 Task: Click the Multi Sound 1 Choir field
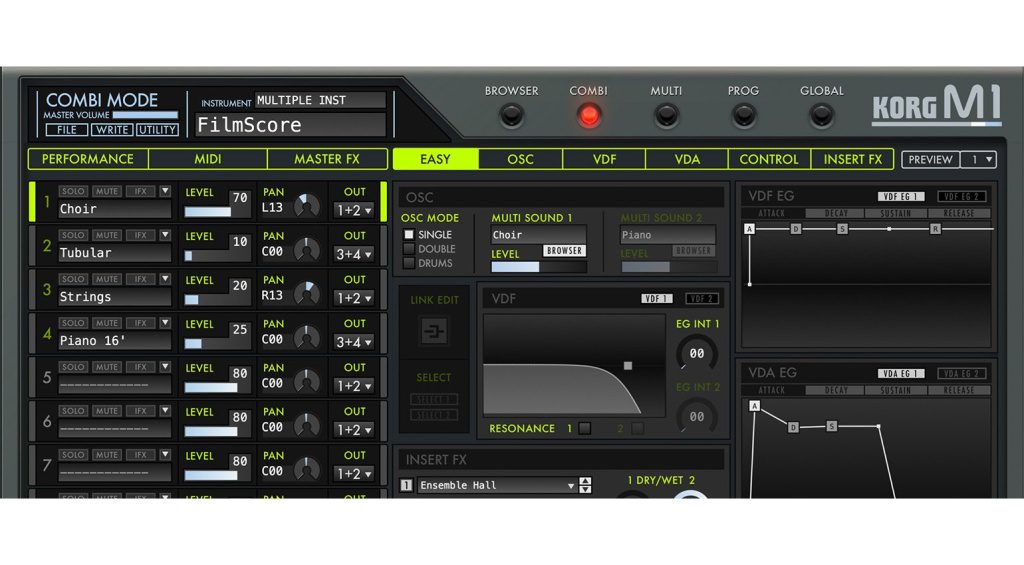click(x=539, y=235)
